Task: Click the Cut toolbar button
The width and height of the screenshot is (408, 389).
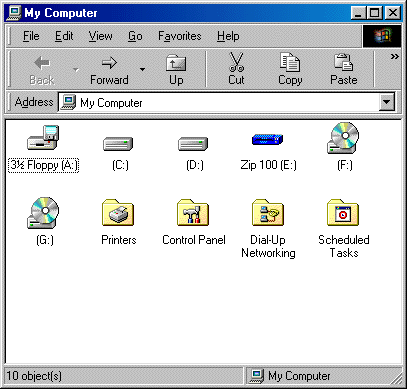Action: 236,69
